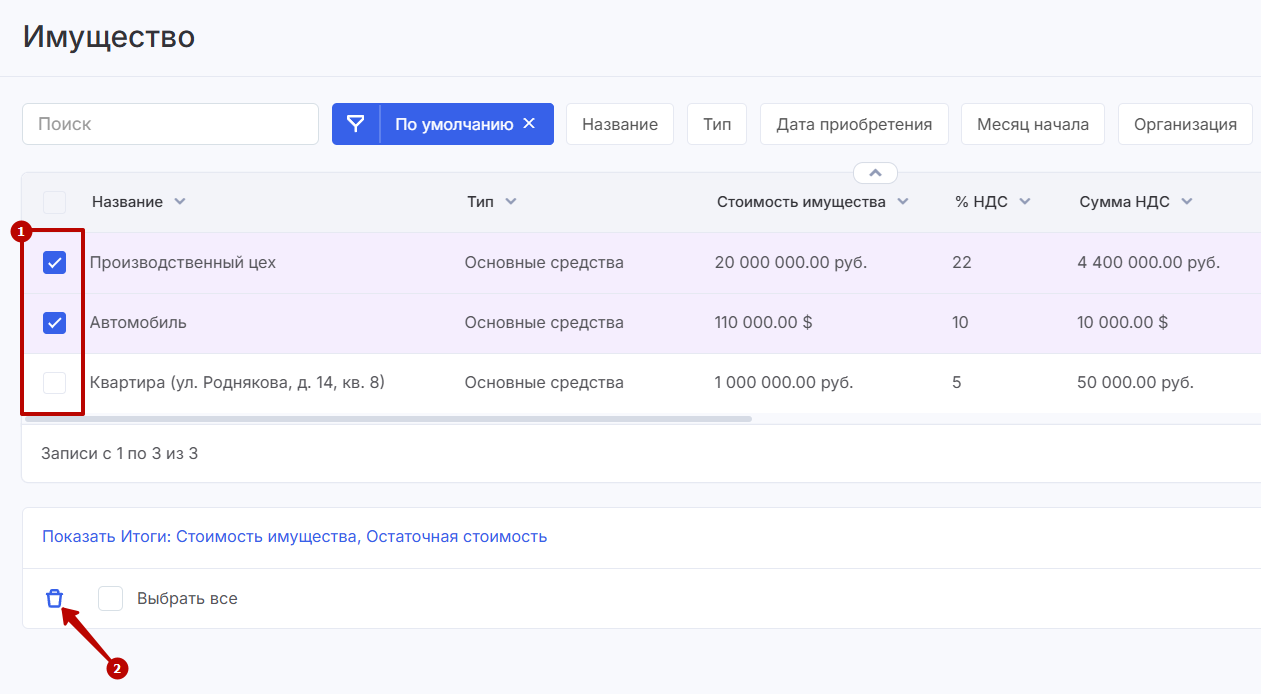Check the Квартира row checkbox
This screenshot has height=694, width=1261.
point(55,383)
